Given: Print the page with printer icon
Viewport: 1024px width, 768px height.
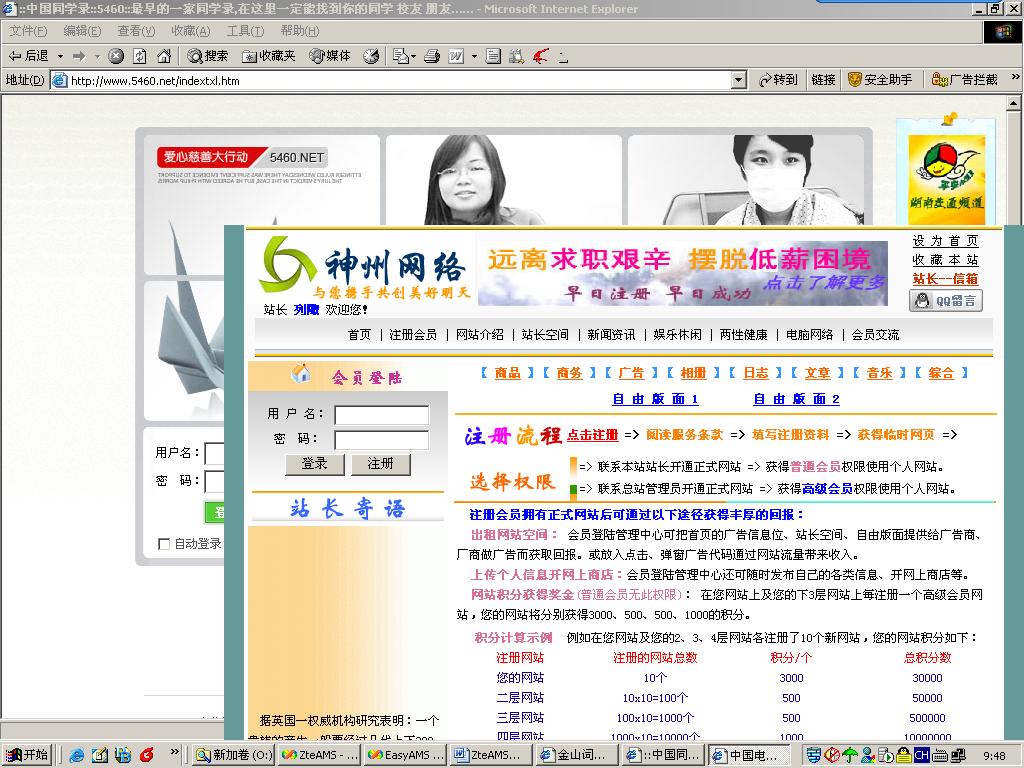Looking at the screenshot, I should coord(432,56).
